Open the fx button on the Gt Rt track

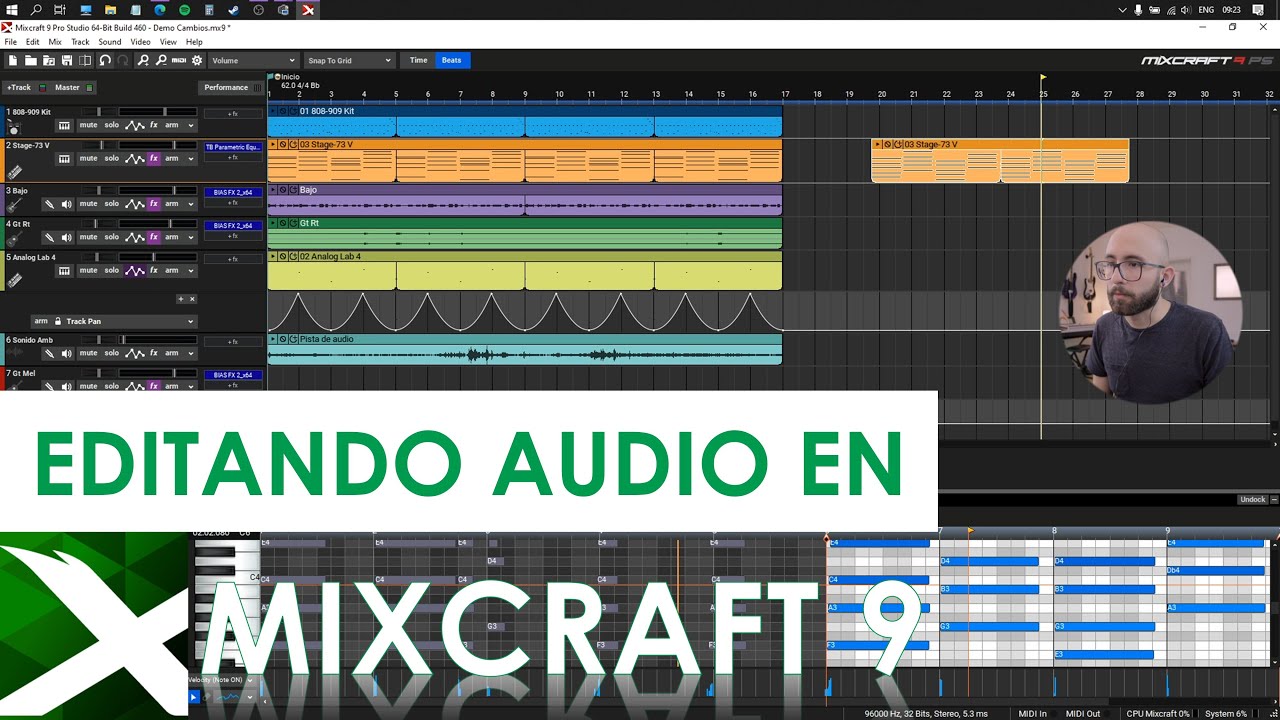click(x=154, y=237)
